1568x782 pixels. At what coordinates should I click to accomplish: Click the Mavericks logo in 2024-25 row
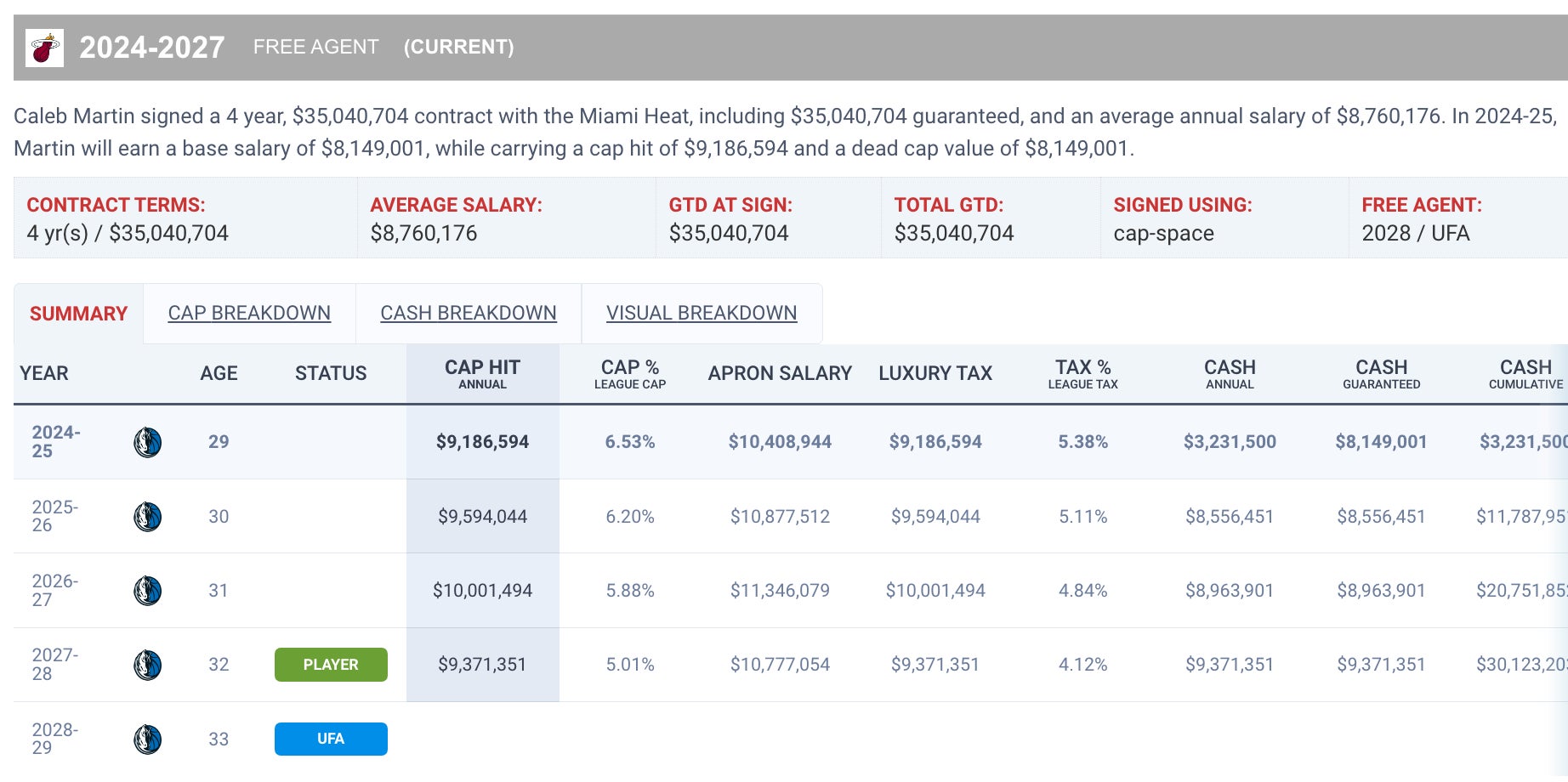point(148,442)
